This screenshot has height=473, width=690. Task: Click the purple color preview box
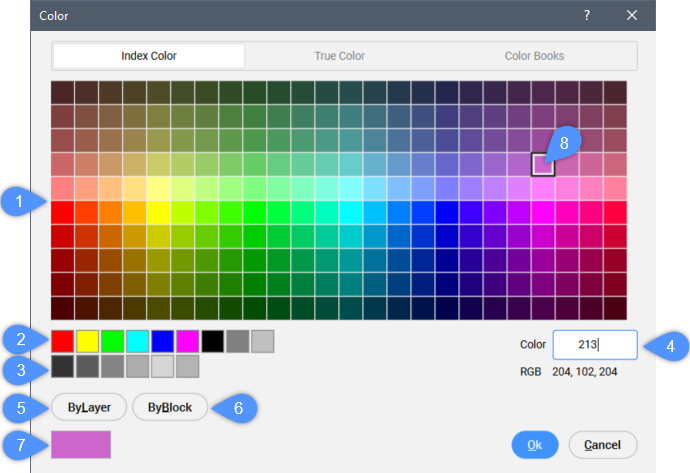(x=81, y=444)
